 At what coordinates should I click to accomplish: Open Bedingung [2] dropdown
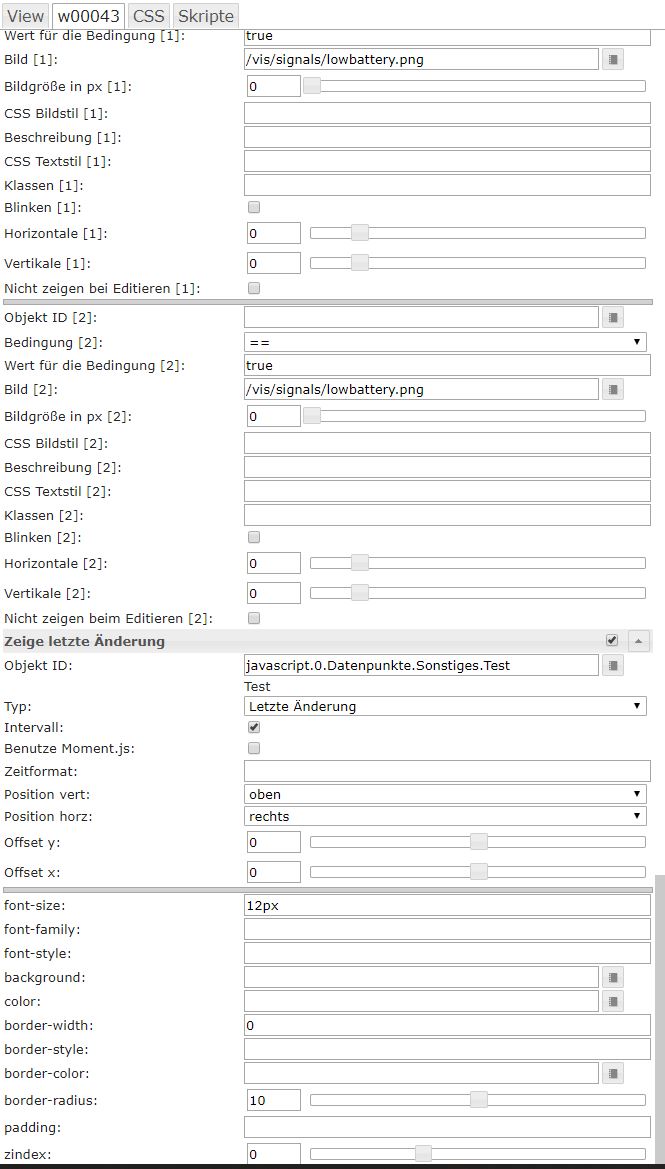pos(446,342)
